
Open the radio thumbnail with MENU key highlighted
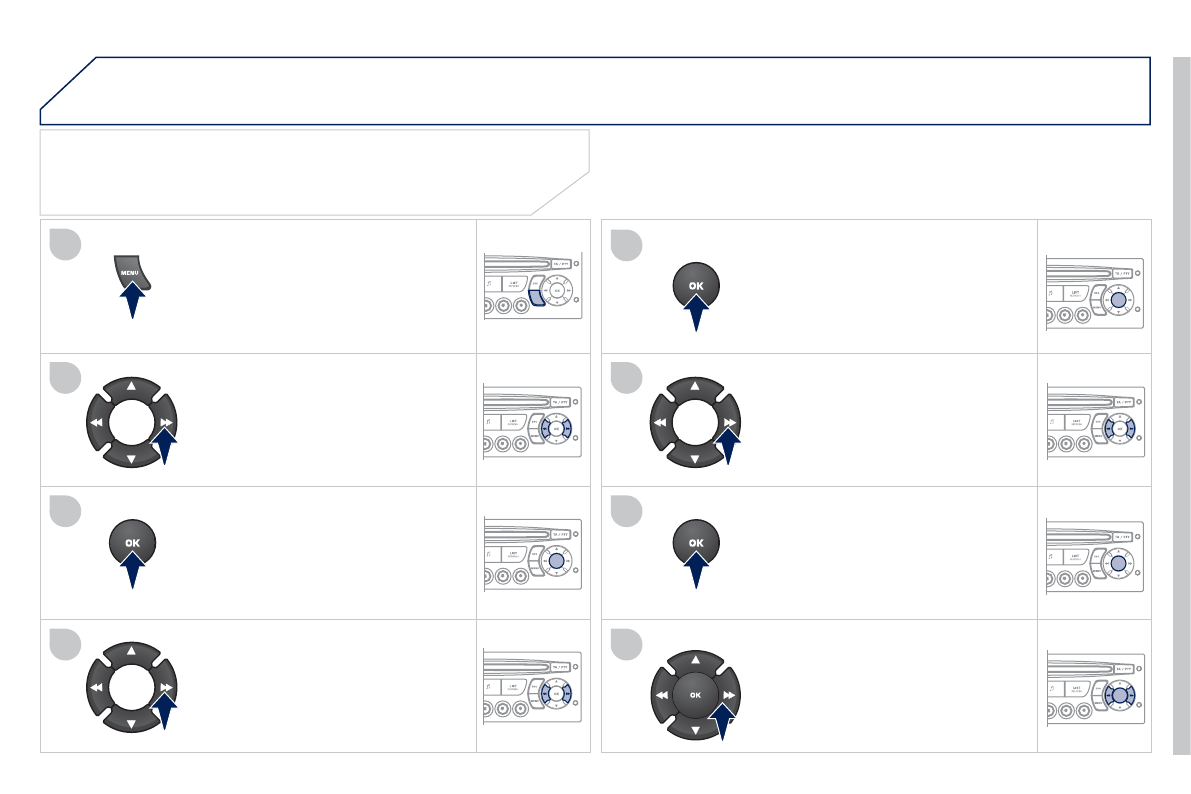tap(532, 286)
